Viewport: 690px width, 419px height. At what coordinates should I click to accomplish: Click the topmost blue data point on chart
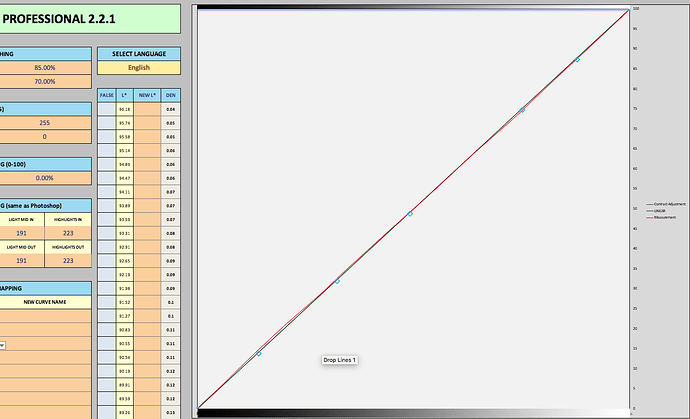(577, 59)
